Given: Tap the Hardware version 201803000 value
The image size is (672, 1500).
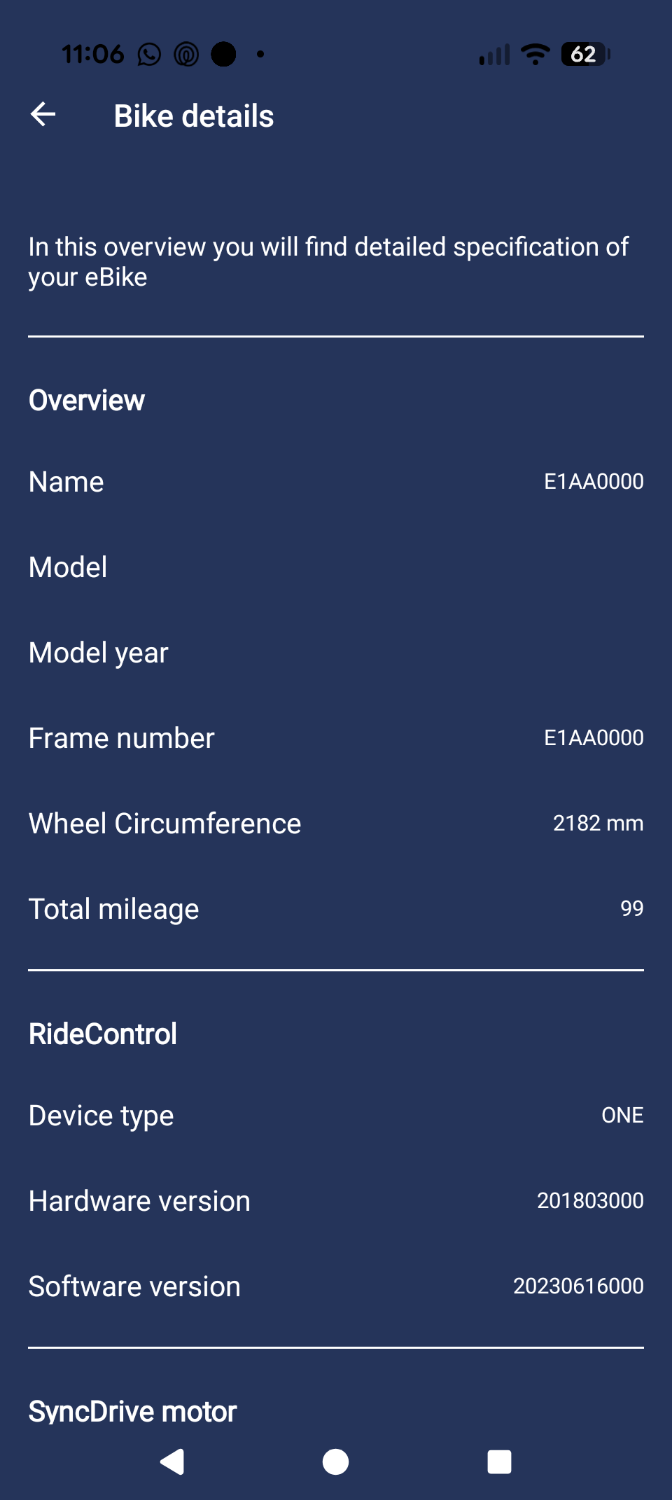Looking at the screenshot, I should (590, 1201).
